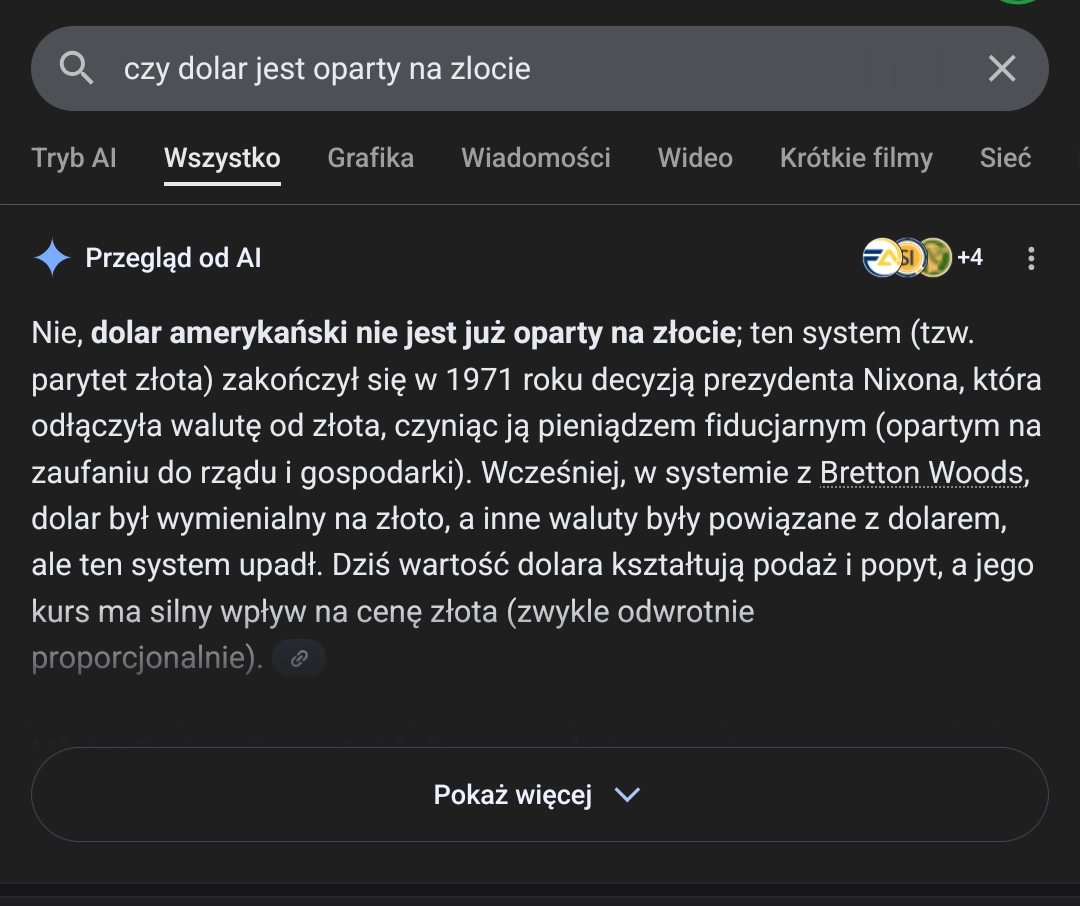Expand the overview with Pokaż więcej
Image resolution: width=1080 pixels, height=906 pixels.
(539, 795)
